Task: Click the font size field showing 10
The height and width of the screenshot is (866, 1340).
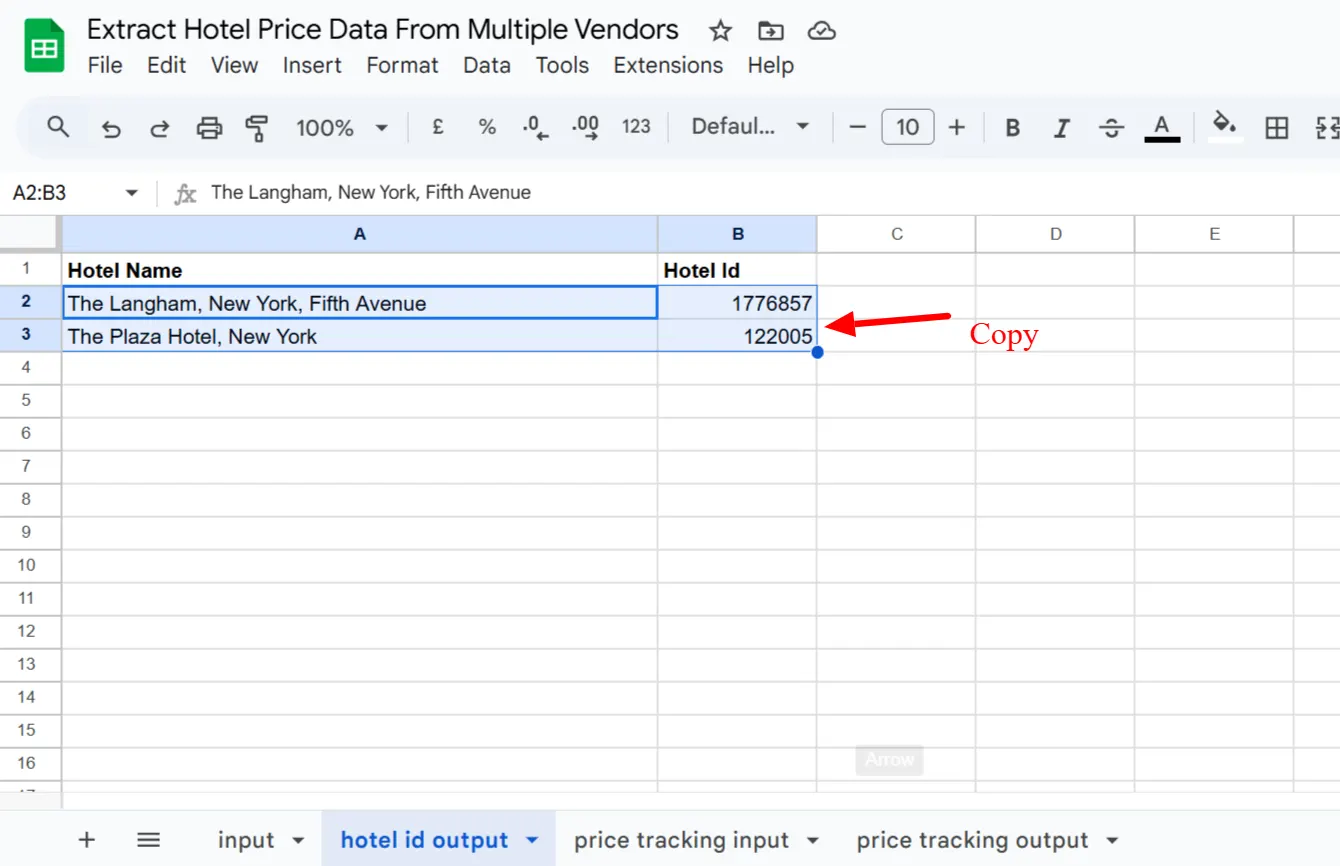Action: coord(908,127)
